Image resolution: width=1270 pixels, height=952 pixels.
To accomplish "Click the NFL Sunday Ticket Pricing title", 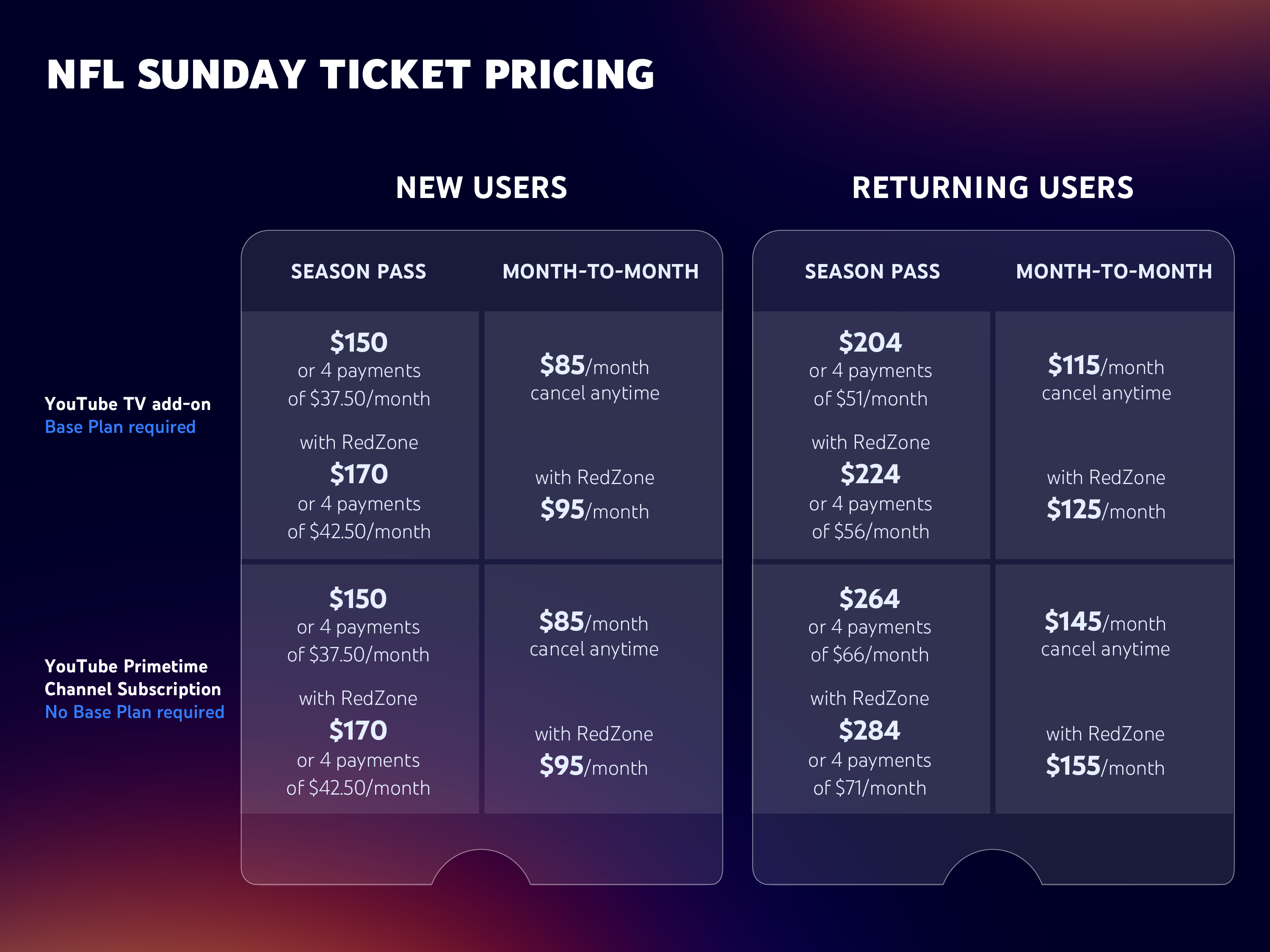I will point(350,74).
